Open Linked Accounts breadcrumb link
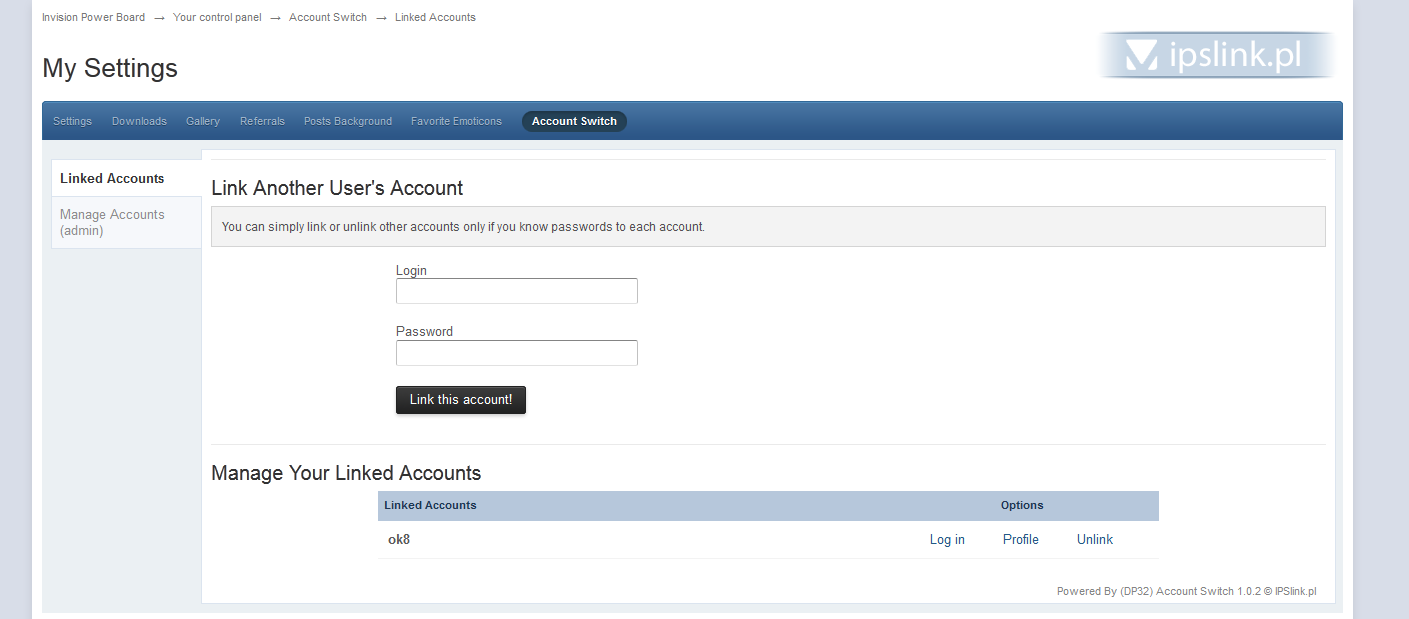 [435, 16]
